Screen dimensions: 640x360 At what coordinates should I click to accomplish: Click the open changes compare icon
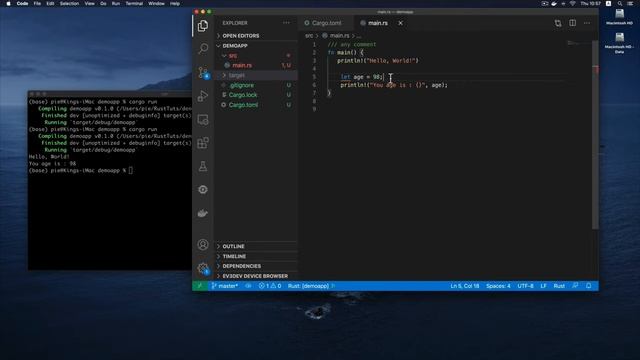(558, 23)
